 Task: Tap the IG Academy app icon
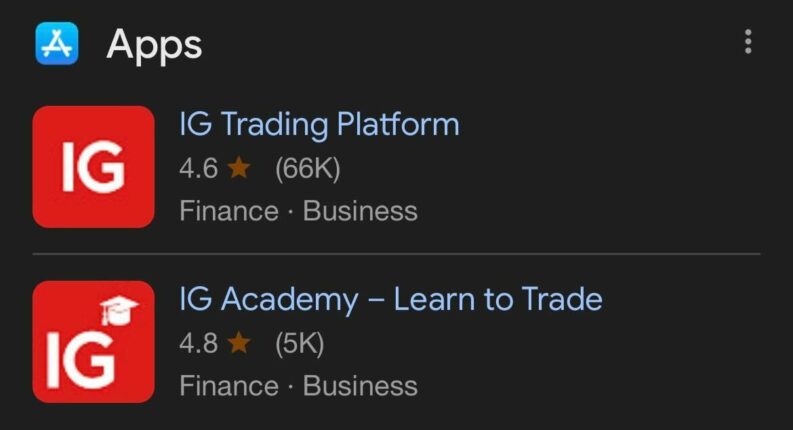[x=93, y=342]
